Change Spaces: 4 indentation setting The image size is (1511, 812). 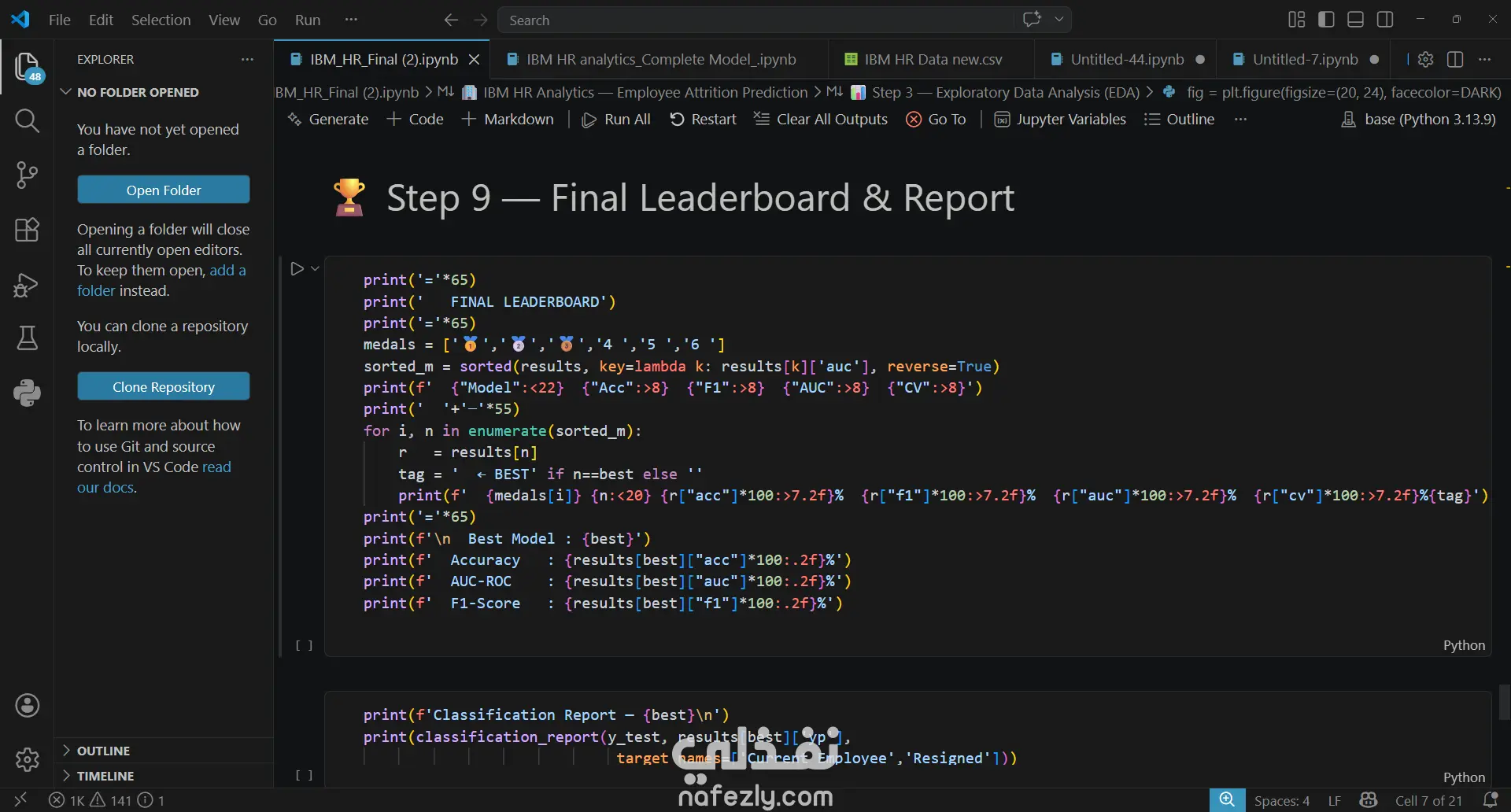pyautogui.click(x=1282, y=800)
